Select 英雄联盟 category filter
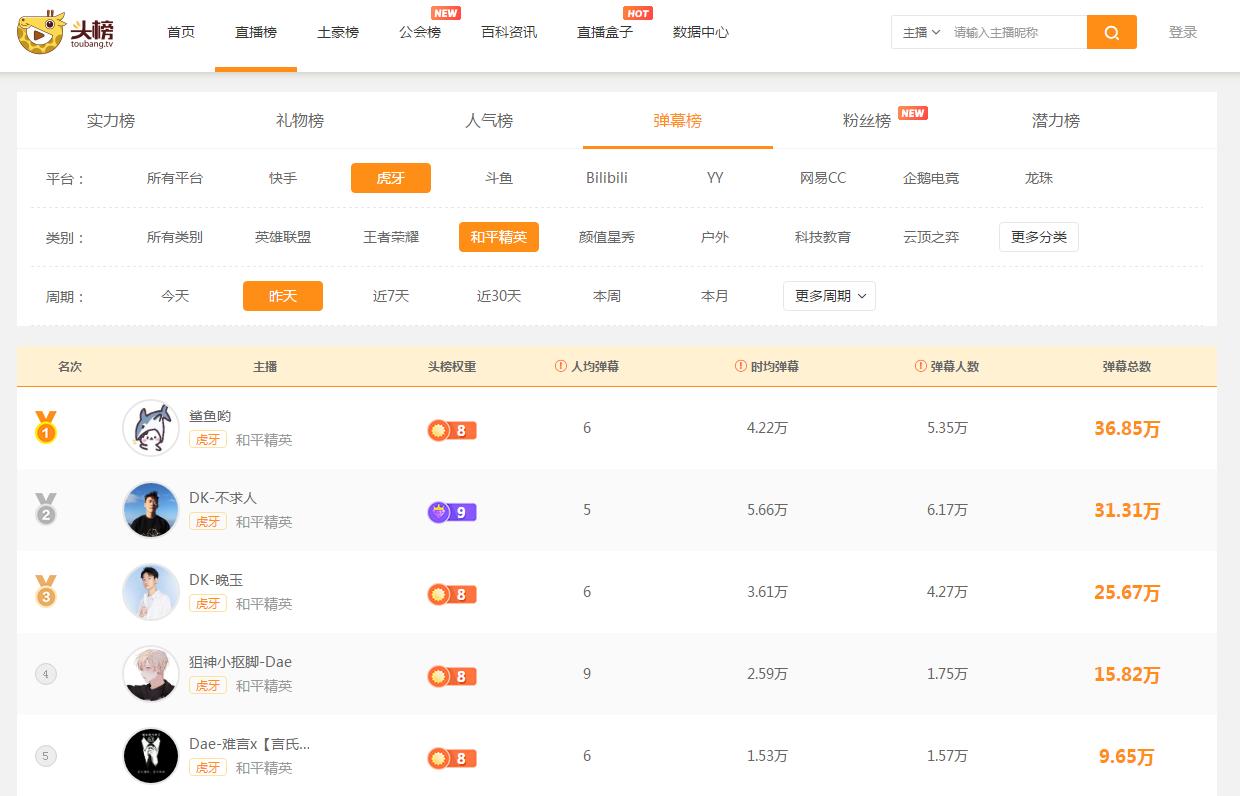Viewport: 1240px width, 796px height. (283, 237)
